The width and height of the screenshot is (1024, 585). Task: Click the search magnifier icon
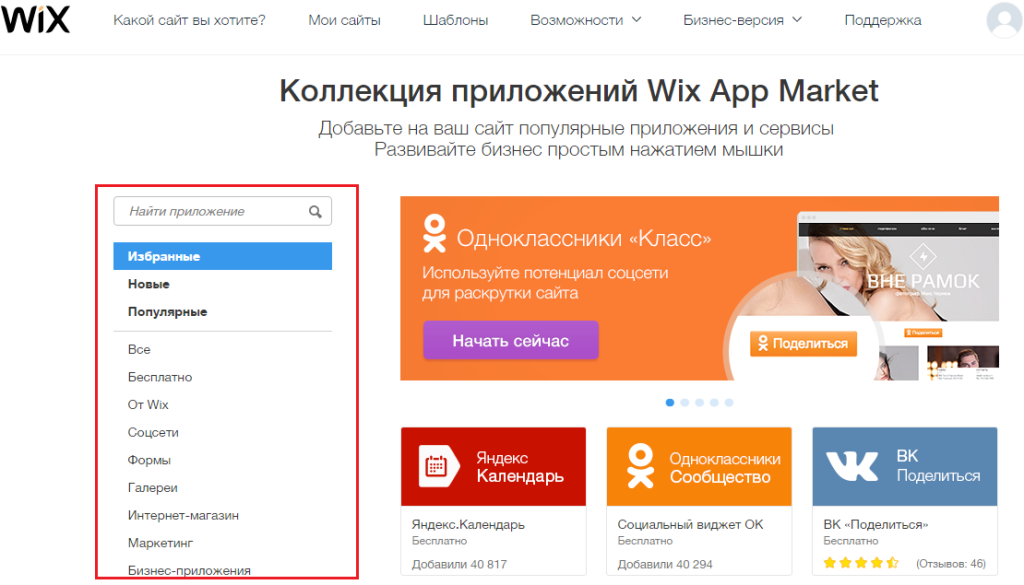[x=315, y=212]
